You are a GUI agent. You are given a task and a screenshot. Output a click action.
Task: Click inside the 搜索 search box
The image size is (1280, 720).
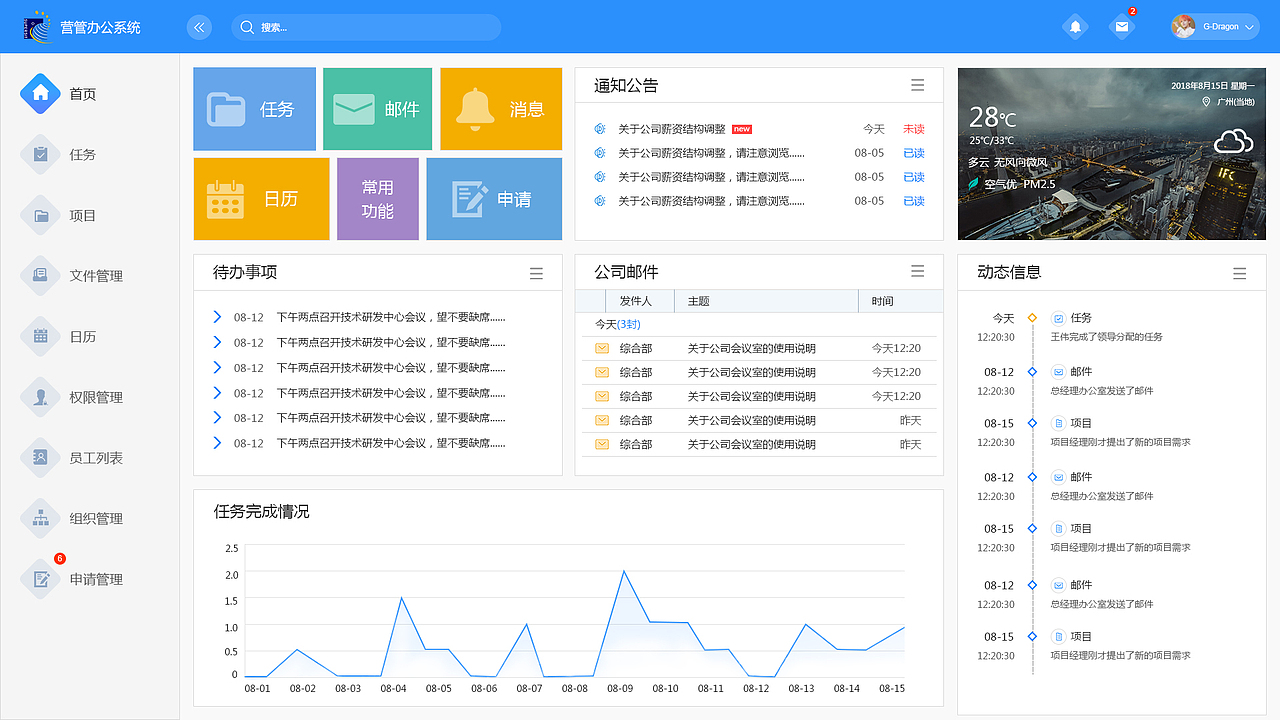click(x=366, y=27)
